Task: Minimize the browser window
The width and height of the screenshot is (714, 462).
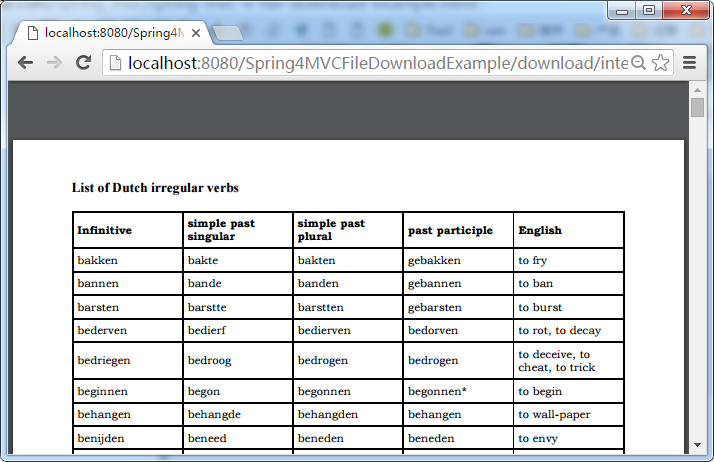Action: coord(622,11)
